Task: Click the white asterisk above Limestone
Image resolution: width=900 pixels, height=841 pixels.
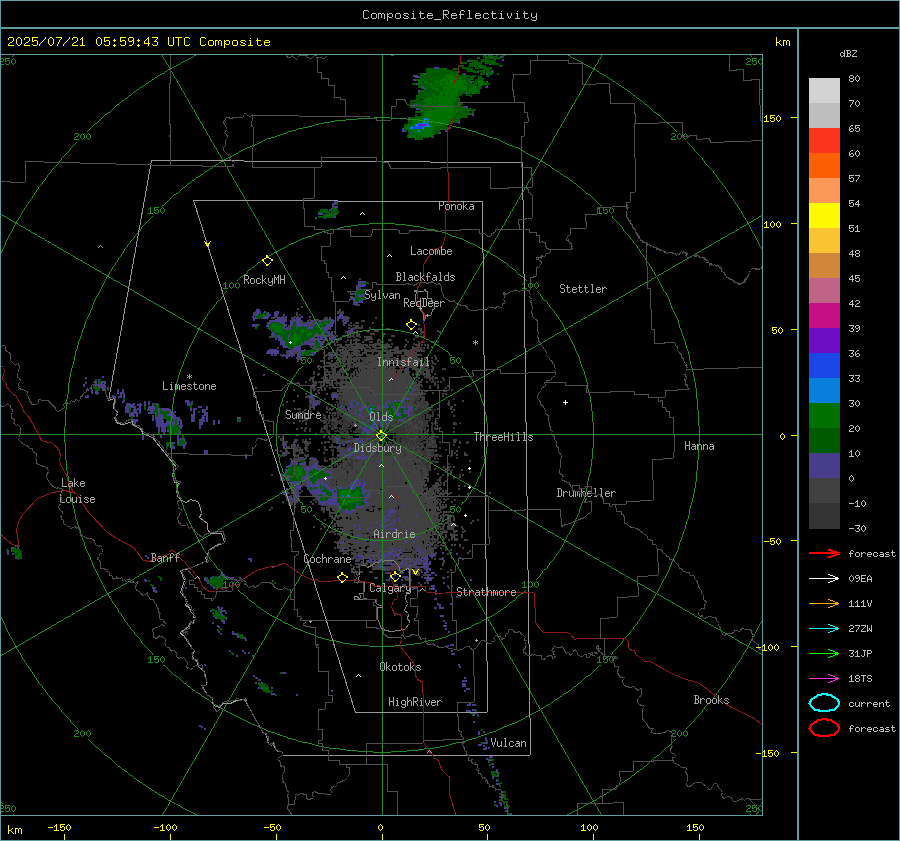Action: (x=189, y=377)
